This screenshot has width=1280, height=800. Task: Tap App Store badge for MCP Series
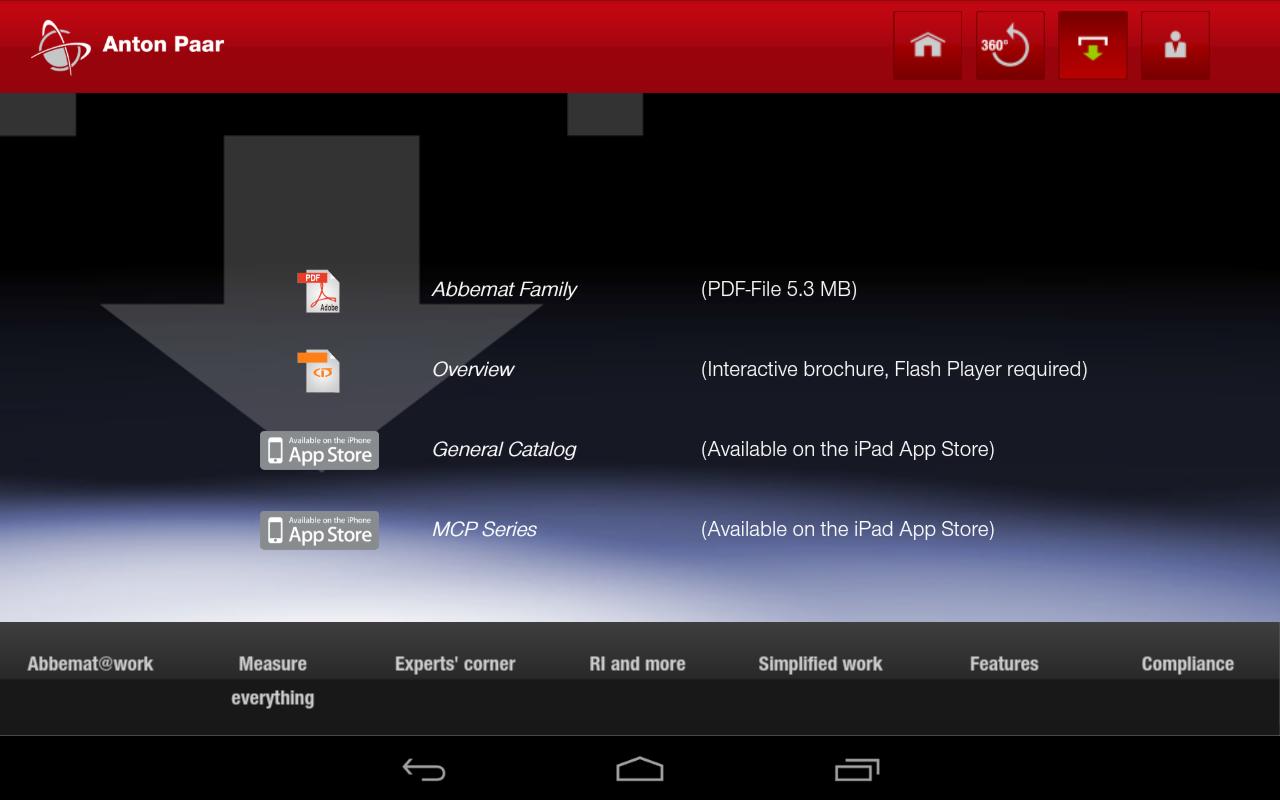319,530
